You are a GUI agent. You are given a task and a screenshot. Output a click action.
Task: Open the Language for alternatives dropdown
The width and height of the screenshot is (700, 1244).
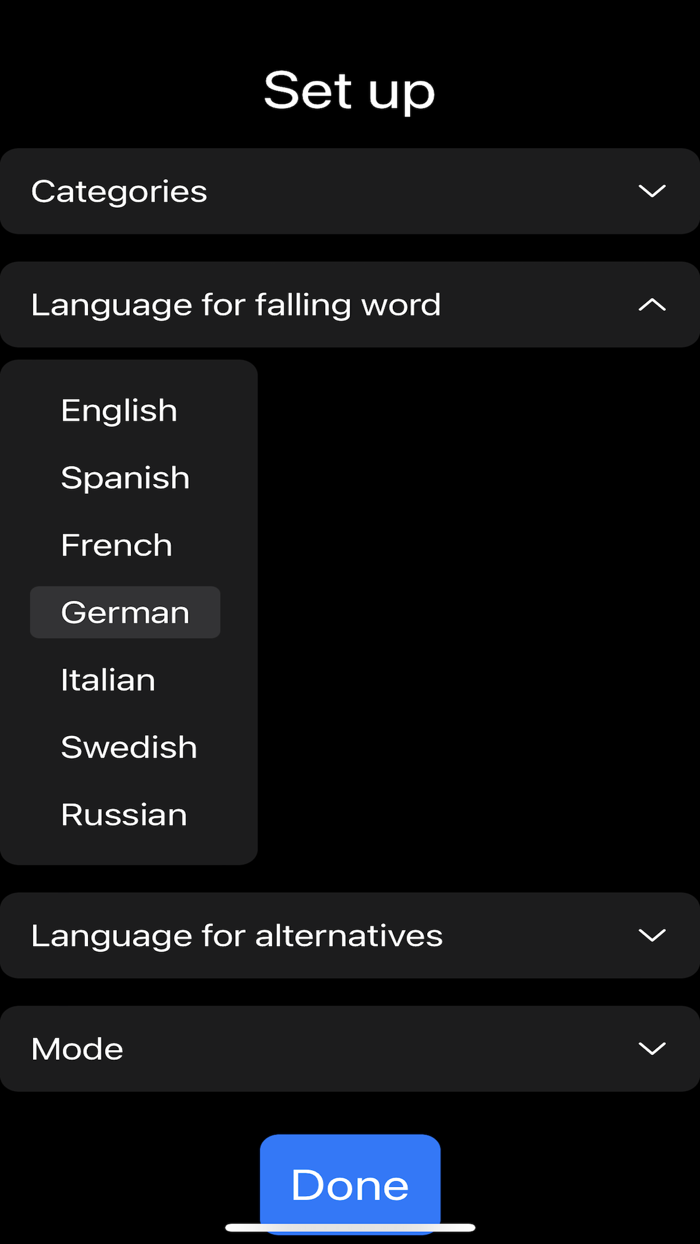(350, 935)
